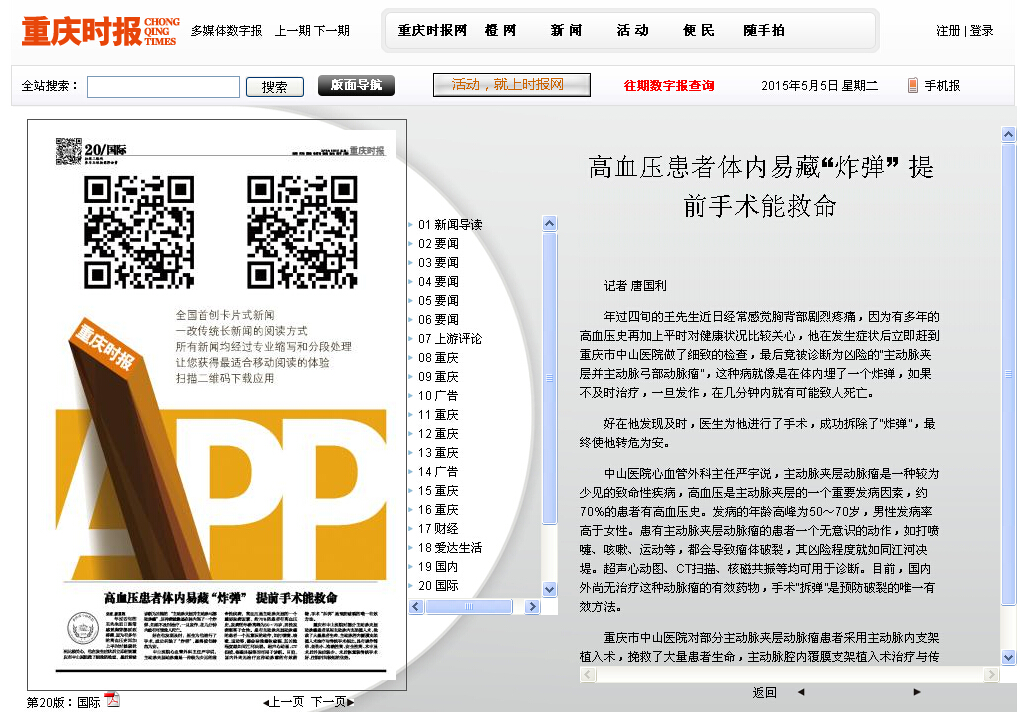Click the right QR code on the page preview
This screenshot has height=712, width=1020.
coord(302,232)
